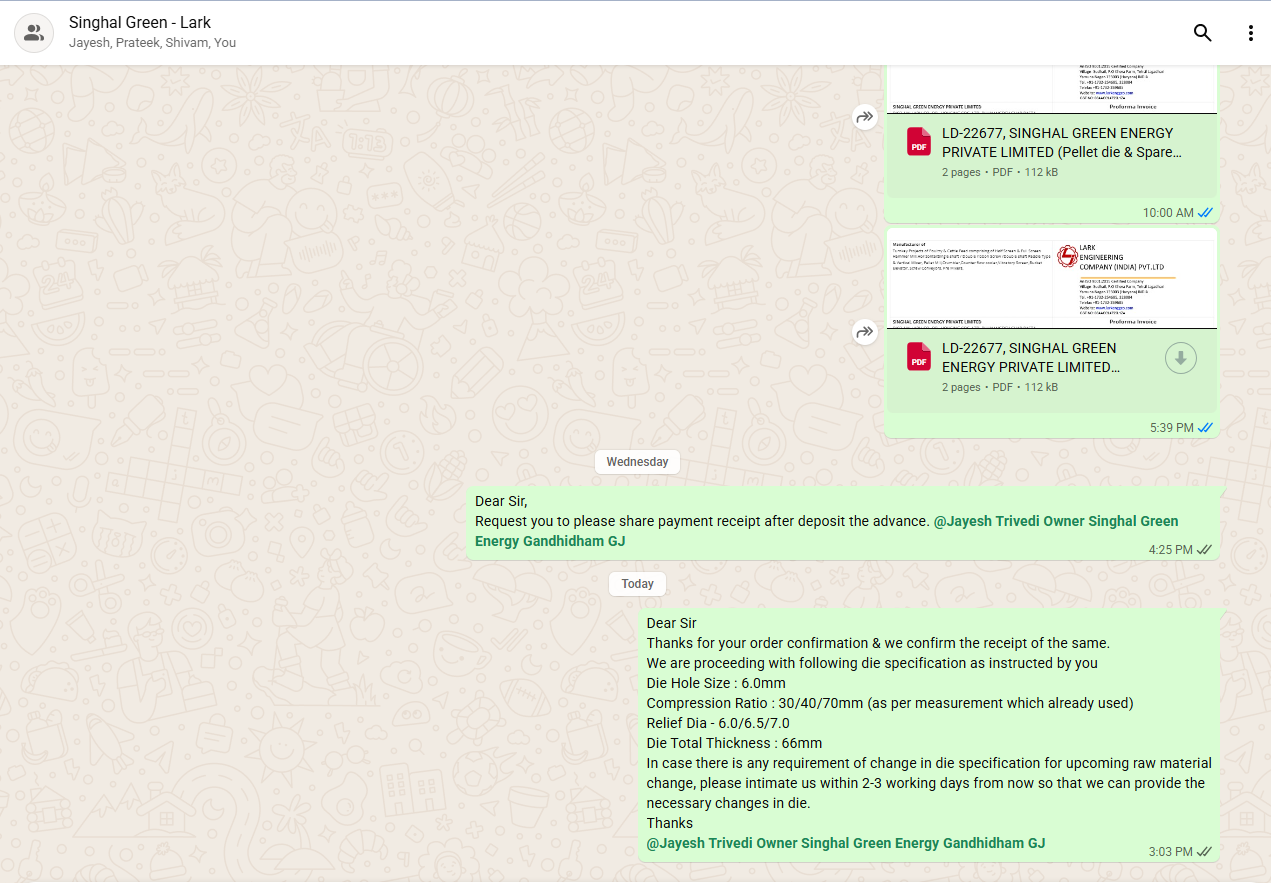
Task: Open PDF preview showing Lark Engineering logo
Action: pyautogui.click(x=1050, y=280)
